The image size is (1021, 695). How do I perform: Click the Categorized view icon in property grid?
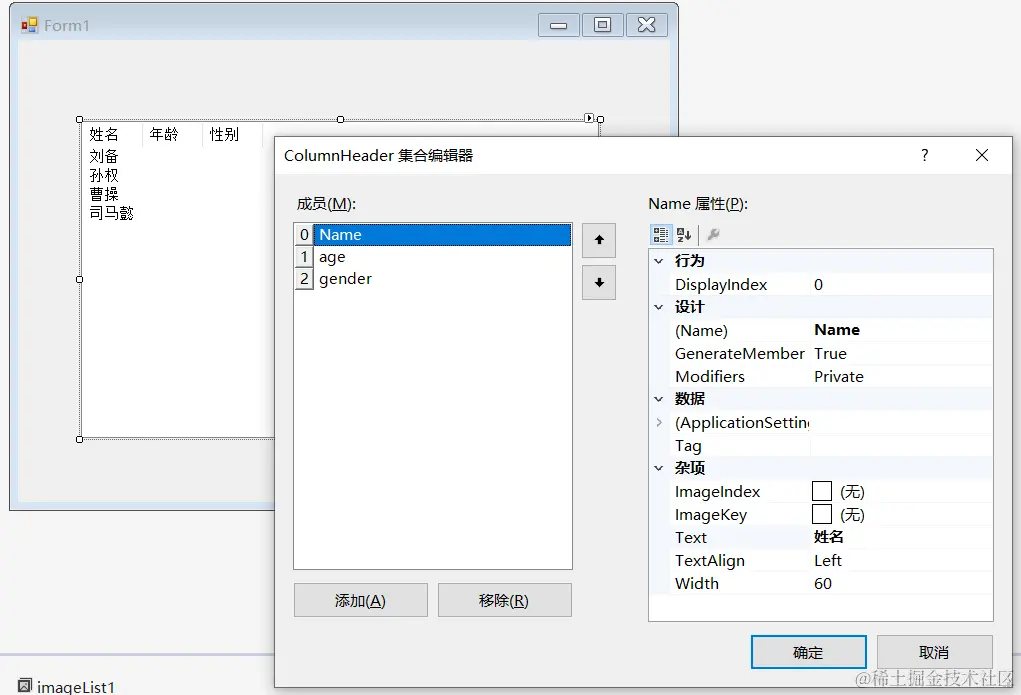(x=660, y=234)
